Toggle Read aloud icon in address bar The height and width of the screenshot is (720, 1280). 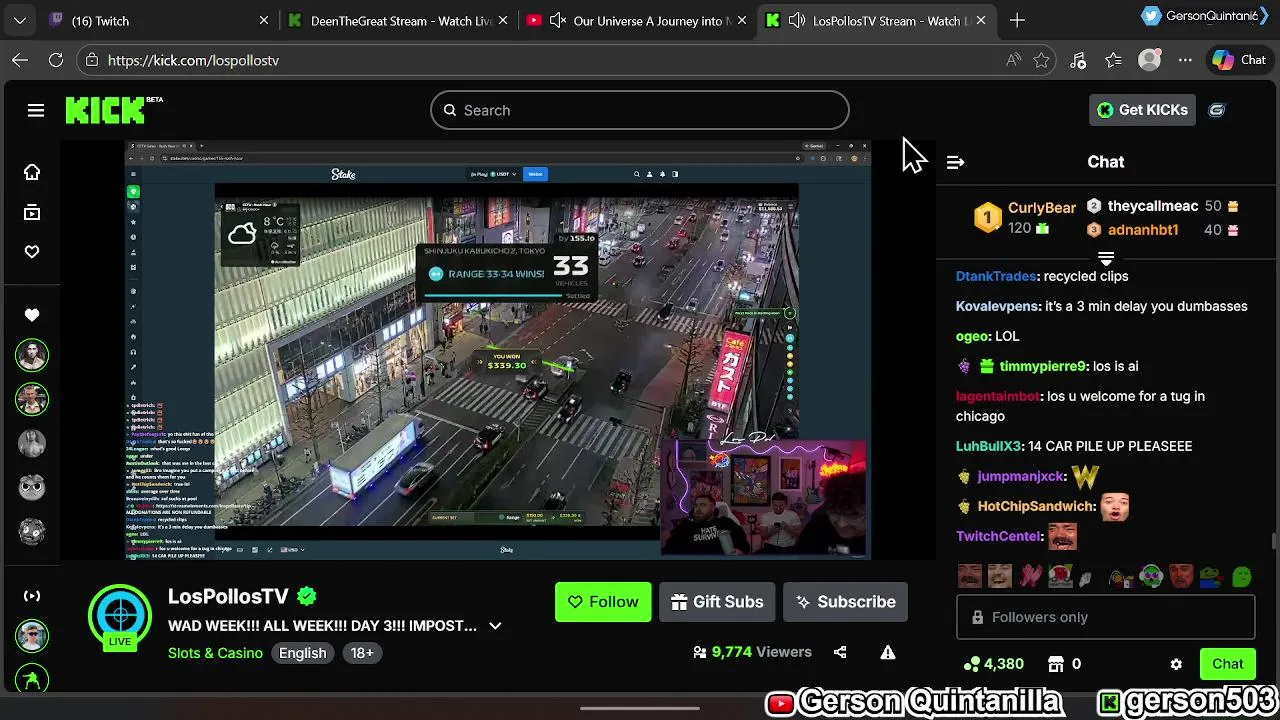1014,60
